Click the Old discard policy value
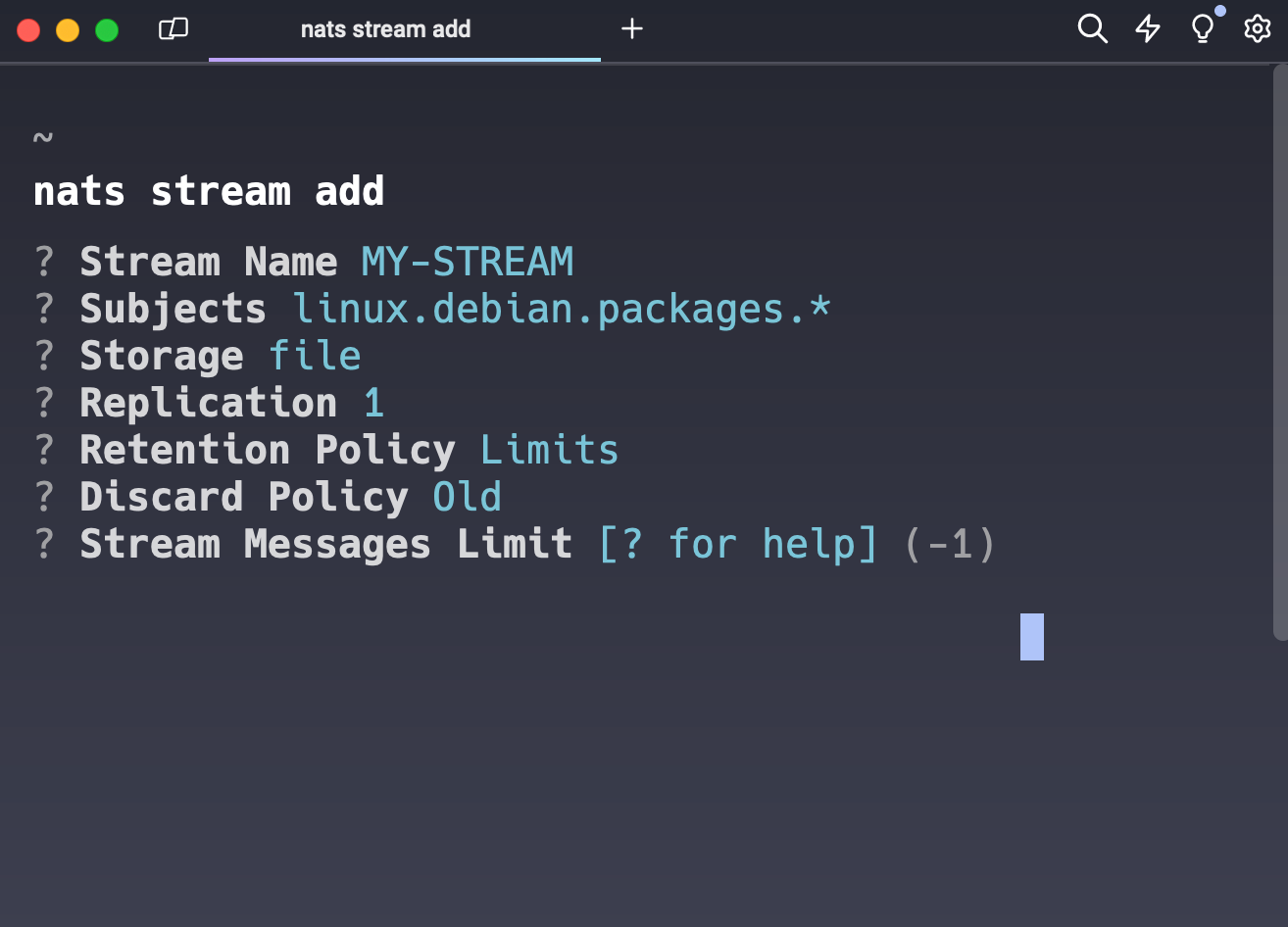1288x927 pixels. pyautogui.click(x=467, y=497)
